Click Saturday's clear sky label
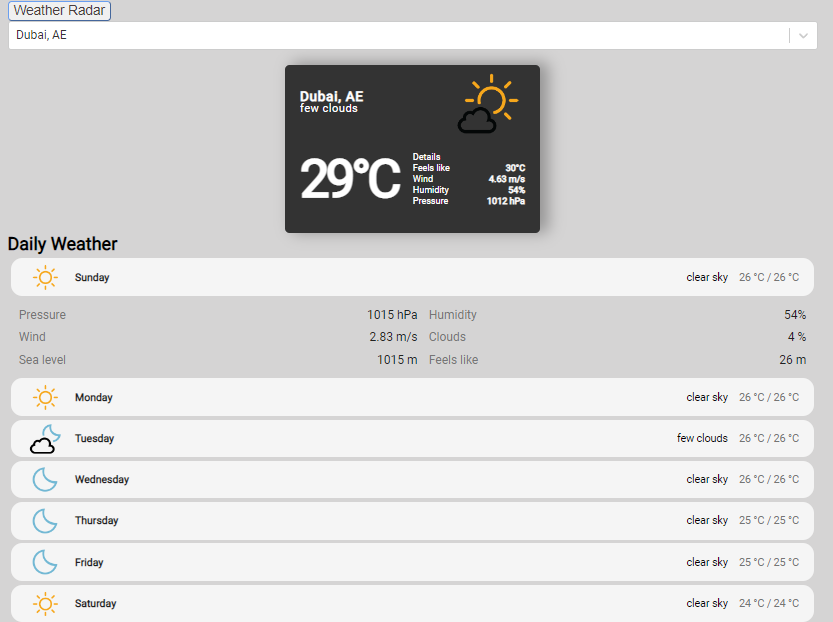 [x=707, y=603]
